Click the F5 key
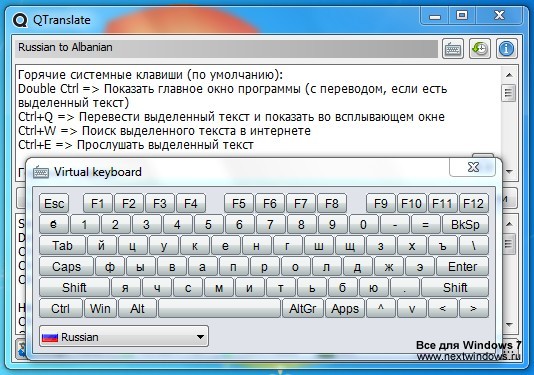Image resolution: width=534 pixels, height=375 pixels. coord(239,204)
